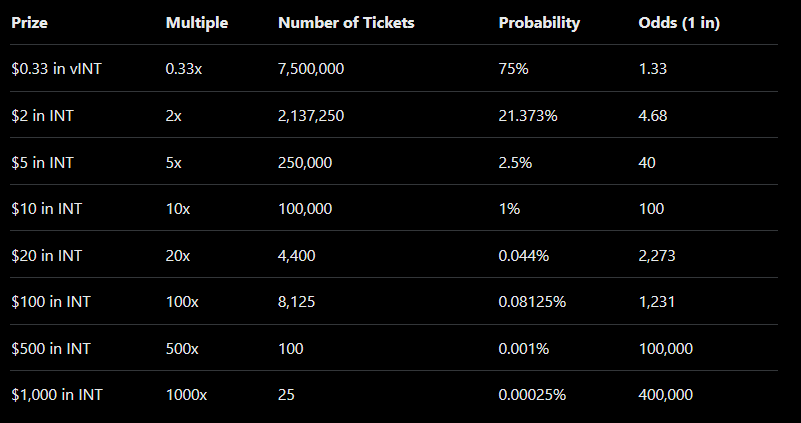Select the $1,000 in INT prize cell
Image resolution: width=801 pixels, height=423 pixels.
(x=57, y=395)
